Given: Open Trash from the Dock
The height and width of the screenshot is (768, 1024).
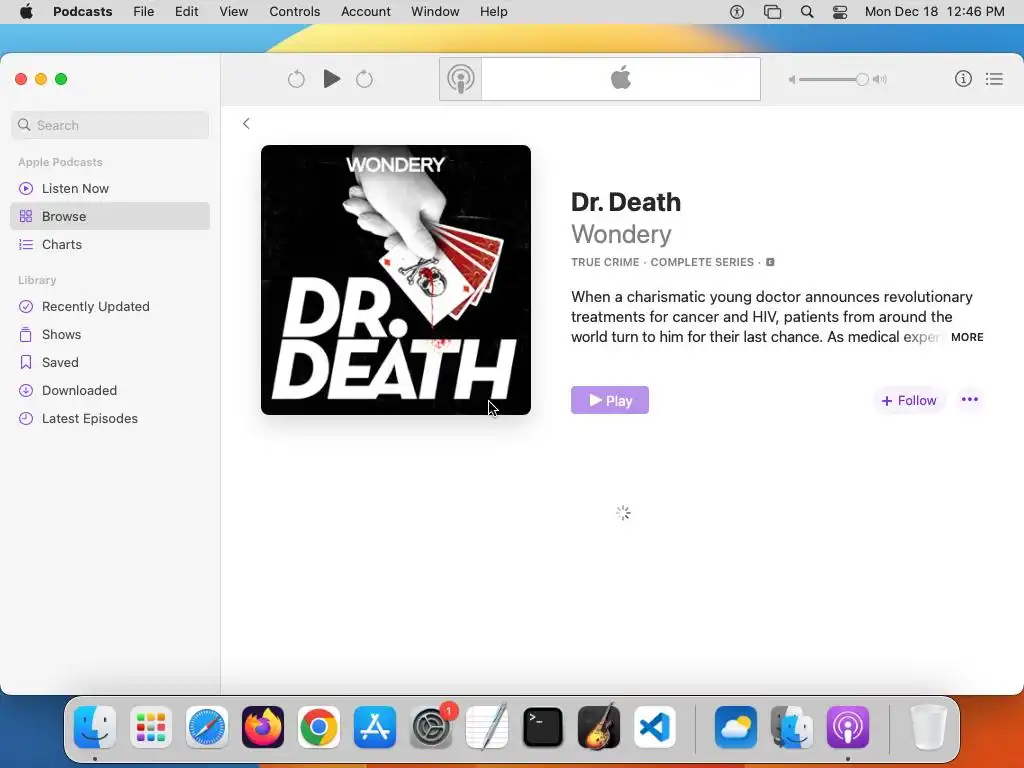Looking at the screenshot, I should [x=928, y=727].
